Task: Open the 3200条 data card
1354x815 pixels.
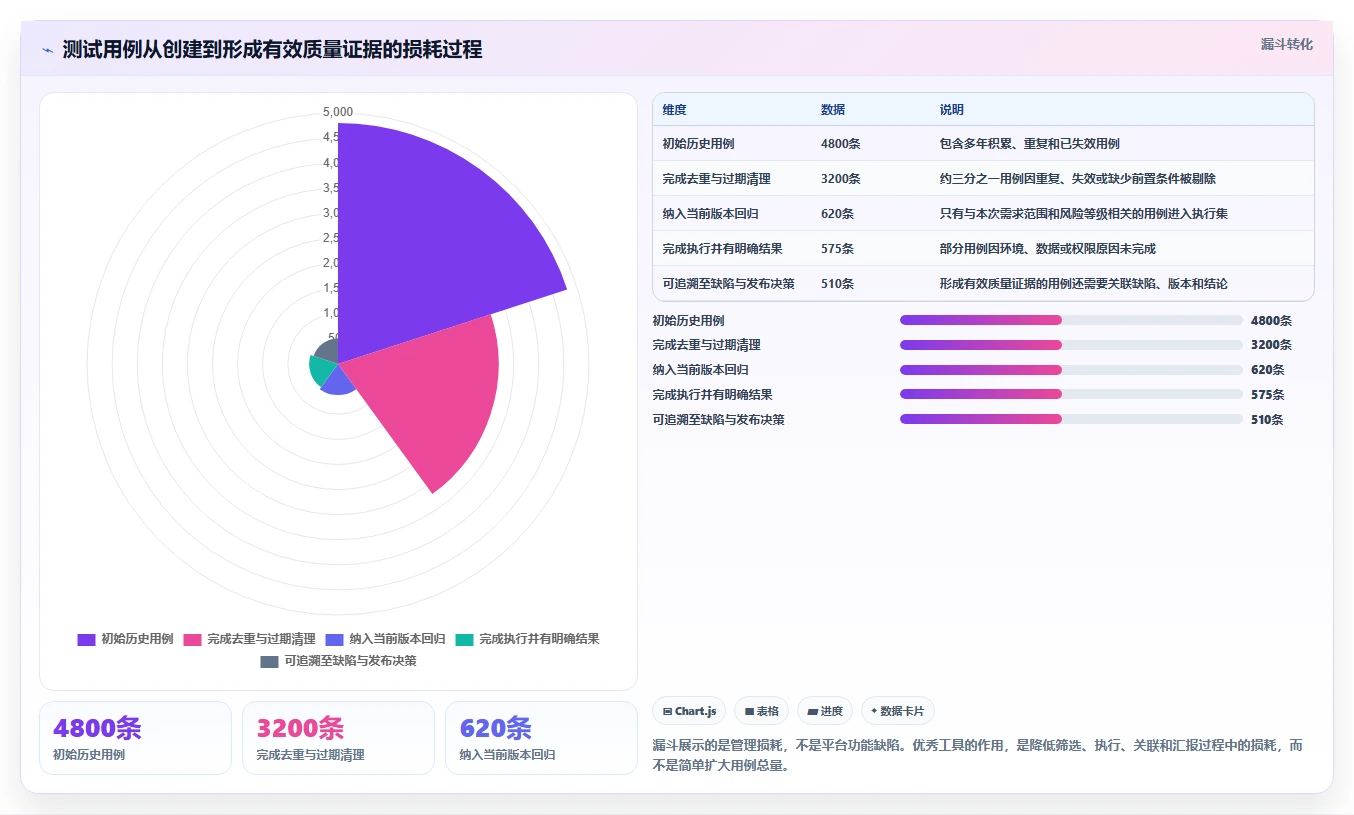Action: click(x=338, y=738)
